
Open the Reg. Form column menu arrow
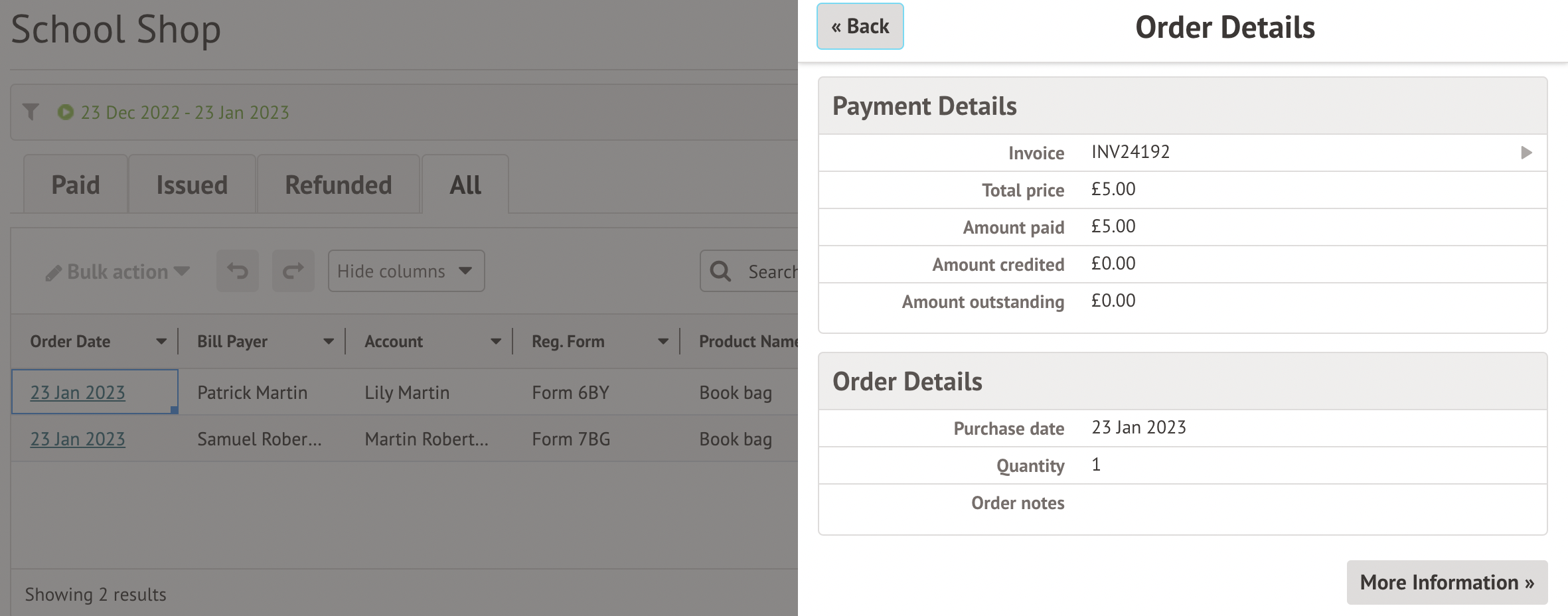[663, 342]
